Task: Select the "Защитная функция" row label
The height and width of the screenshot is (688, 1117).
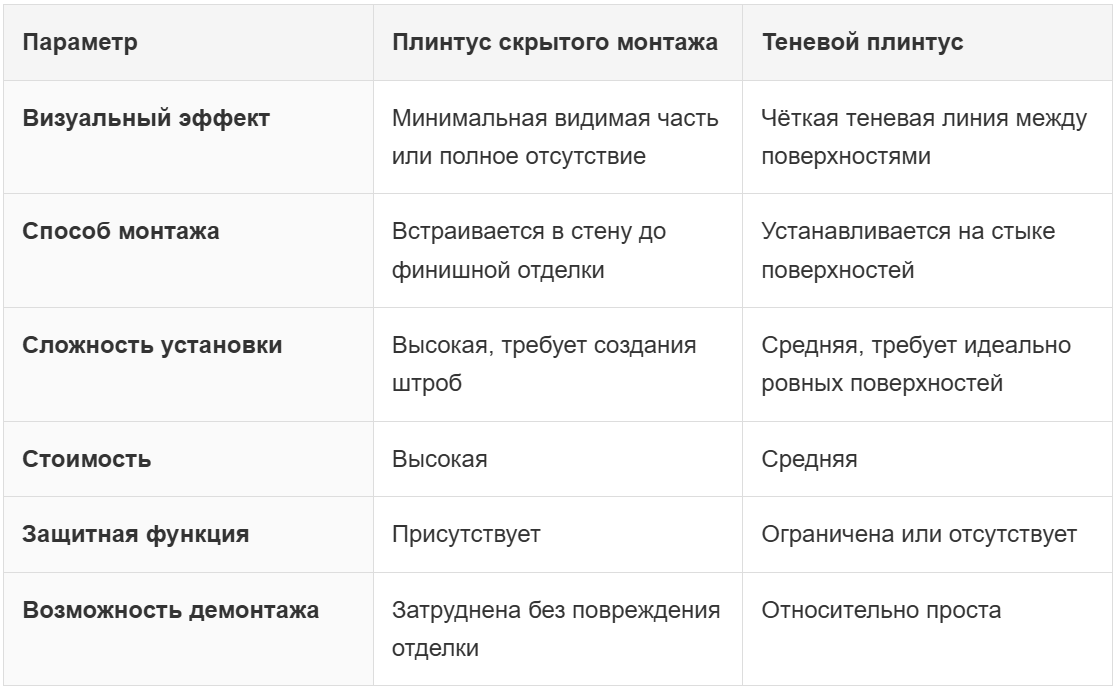Action: 136,534
